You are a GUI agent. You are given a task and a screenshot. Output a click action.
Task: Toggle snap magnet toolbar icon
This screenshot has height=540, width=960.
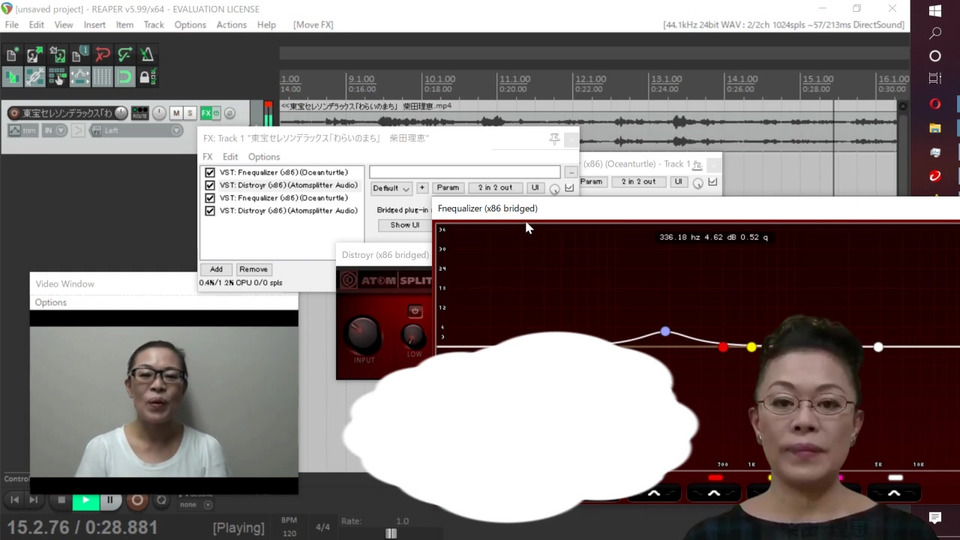pos(125,77)
